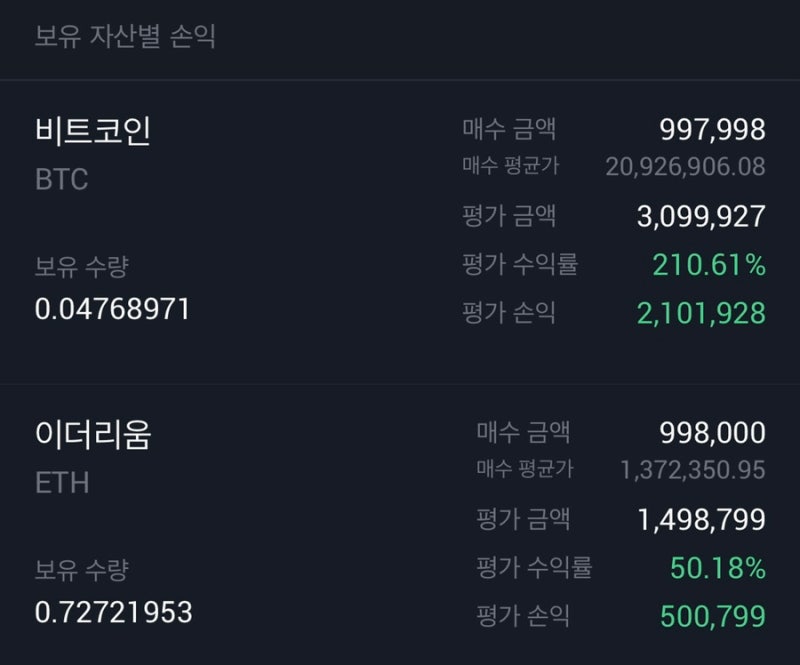Tap Ethereum valuation amount 1,498,799
Viewport: 800px width, 665px height.
pyautogui.click(x=702, y=520)
